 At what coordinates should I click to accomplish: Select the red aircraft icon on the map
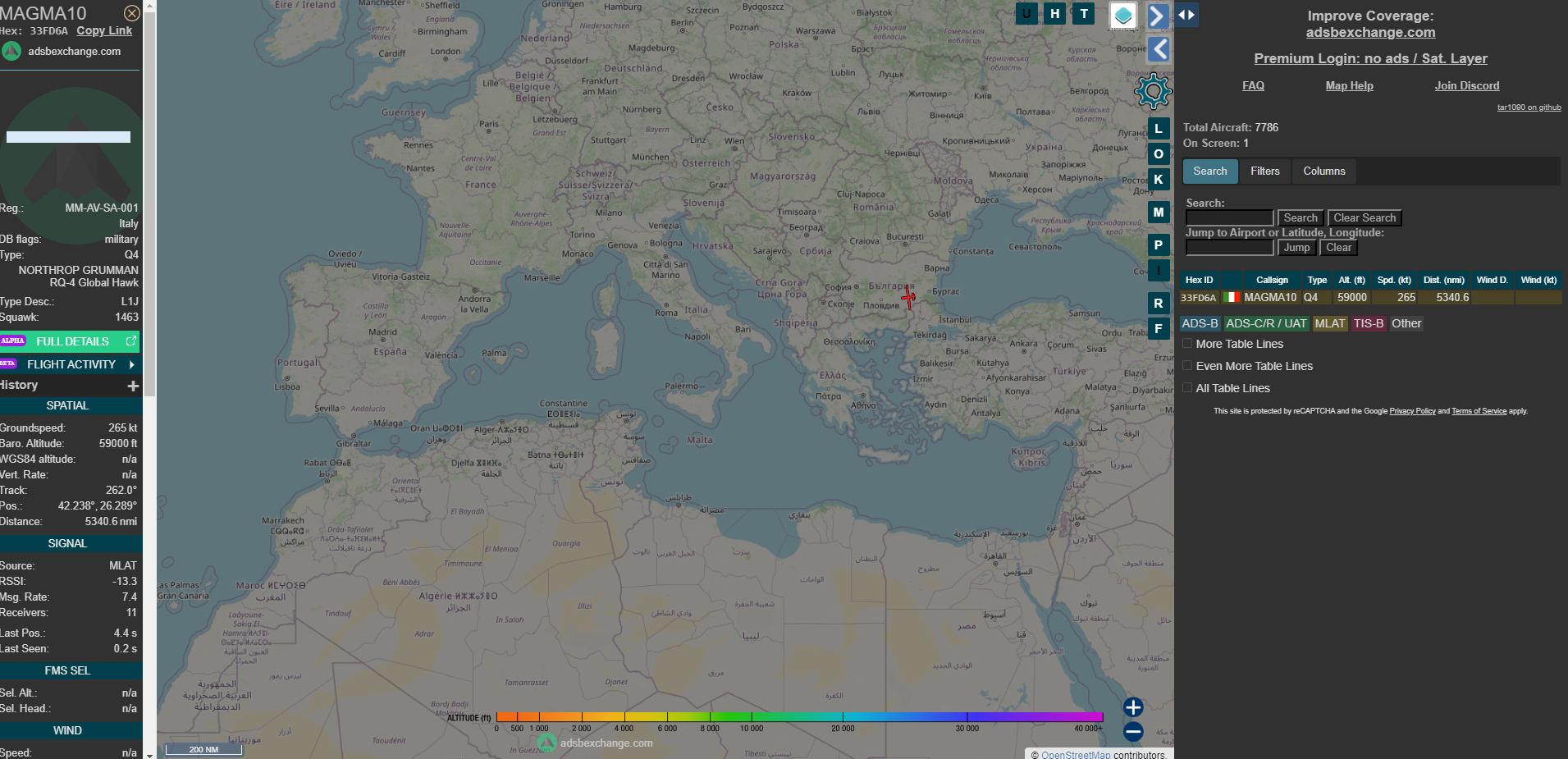(x=908, y=297)
